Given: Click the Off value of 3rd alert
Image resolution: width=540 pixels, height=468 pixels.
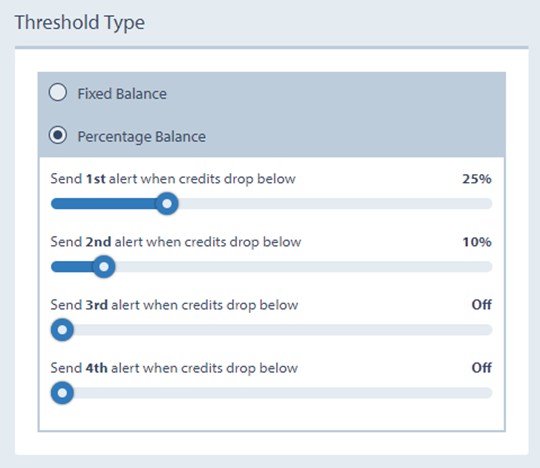Looking at the screenshot, I should 481,305.
